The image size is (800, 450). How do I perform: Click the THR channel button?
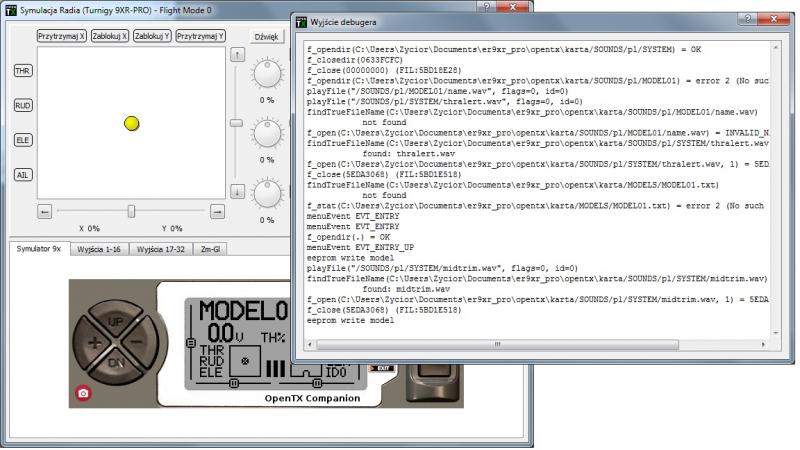click(22, 71)
